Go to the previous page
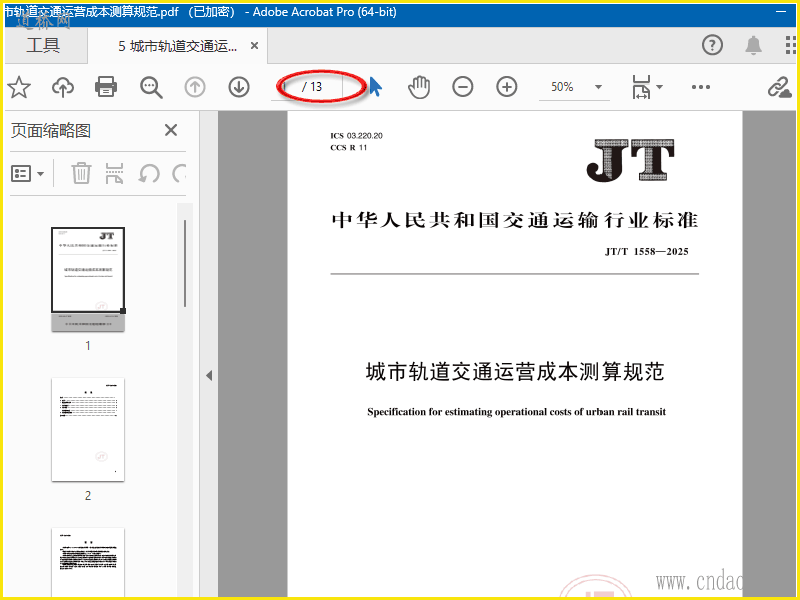 tap(195, 87)
